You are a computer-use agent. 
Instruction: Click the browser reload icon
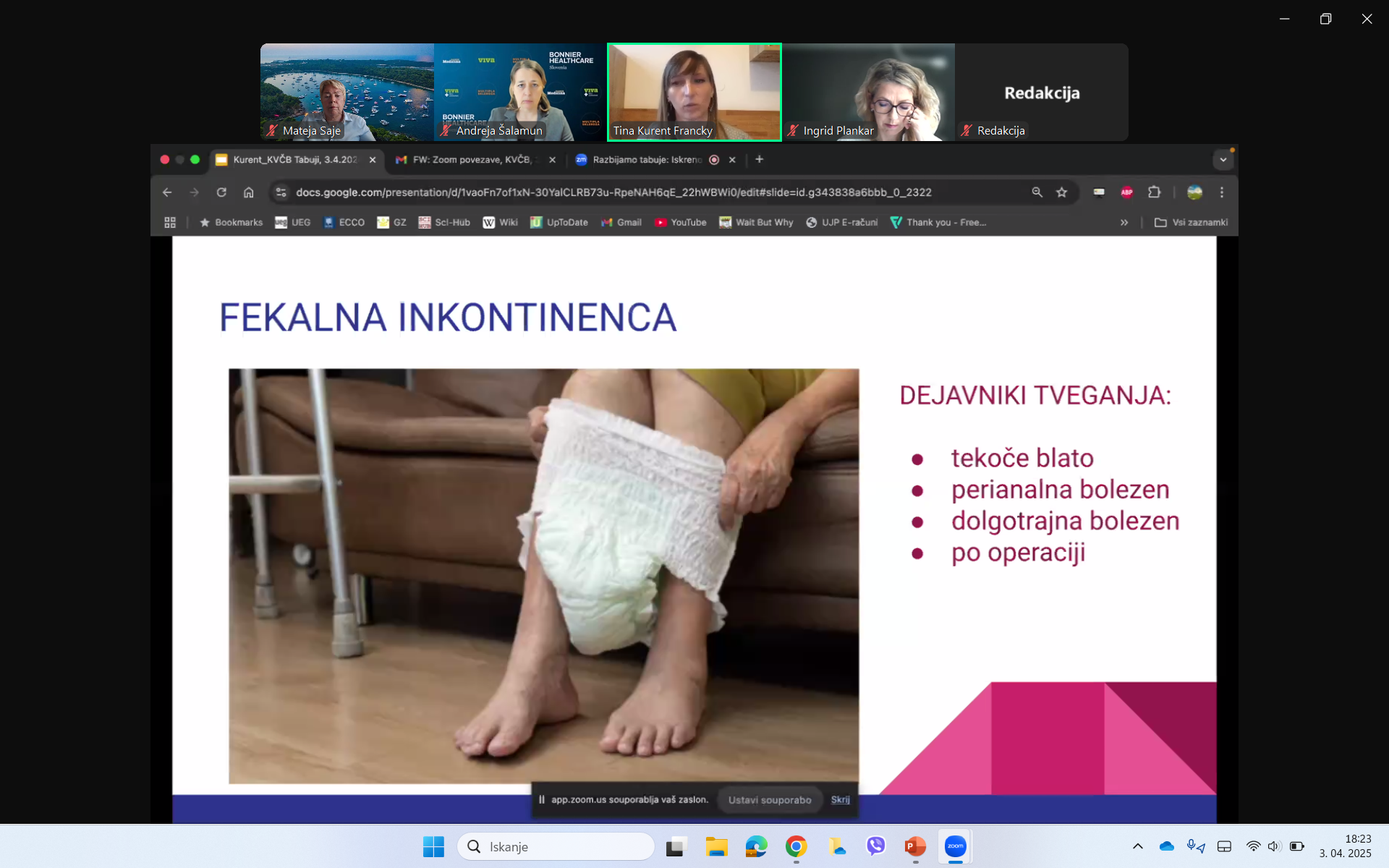pyautogui.click(x=221, y=192)
